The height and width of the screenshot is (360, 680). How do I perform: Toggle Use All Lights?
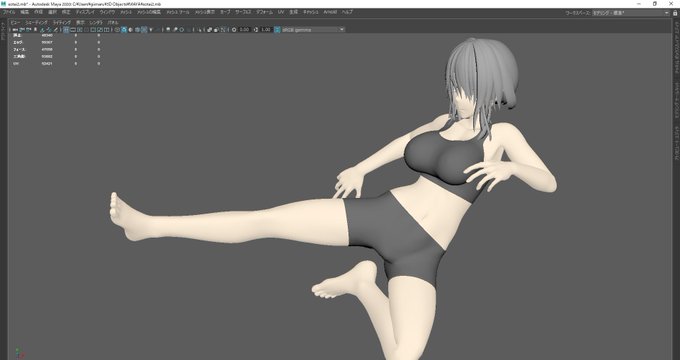[x=151, y=29]
